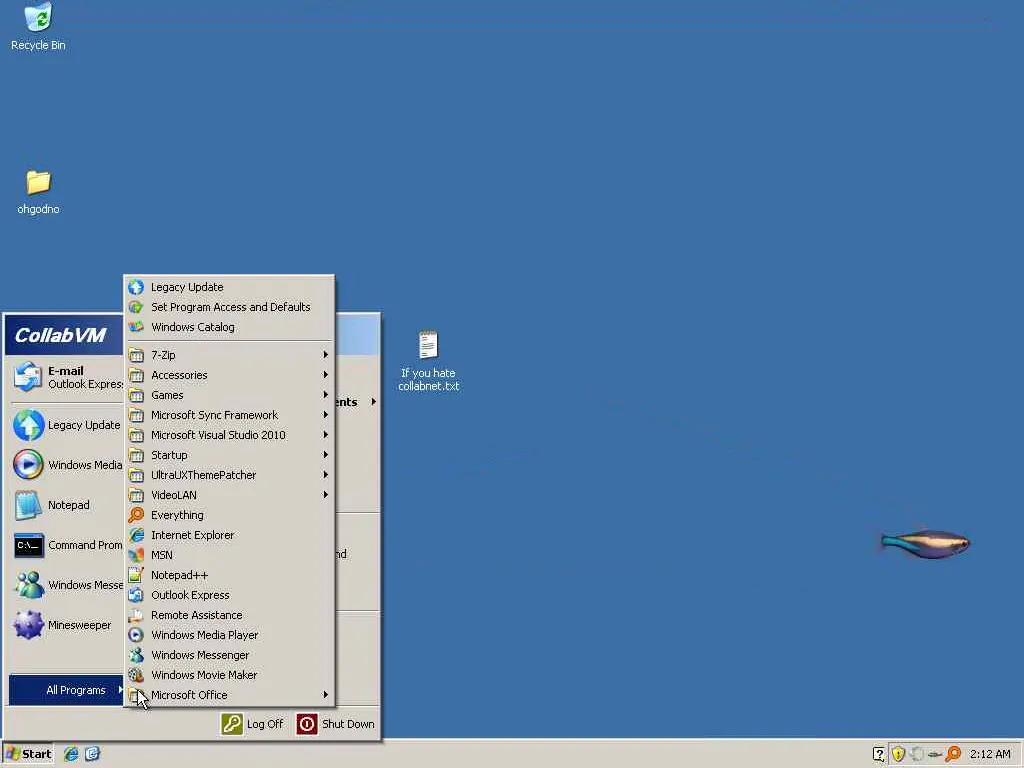
Task: Click the Minesweeper mine icon
Action: pyautogui.click(x=28, y=625)
